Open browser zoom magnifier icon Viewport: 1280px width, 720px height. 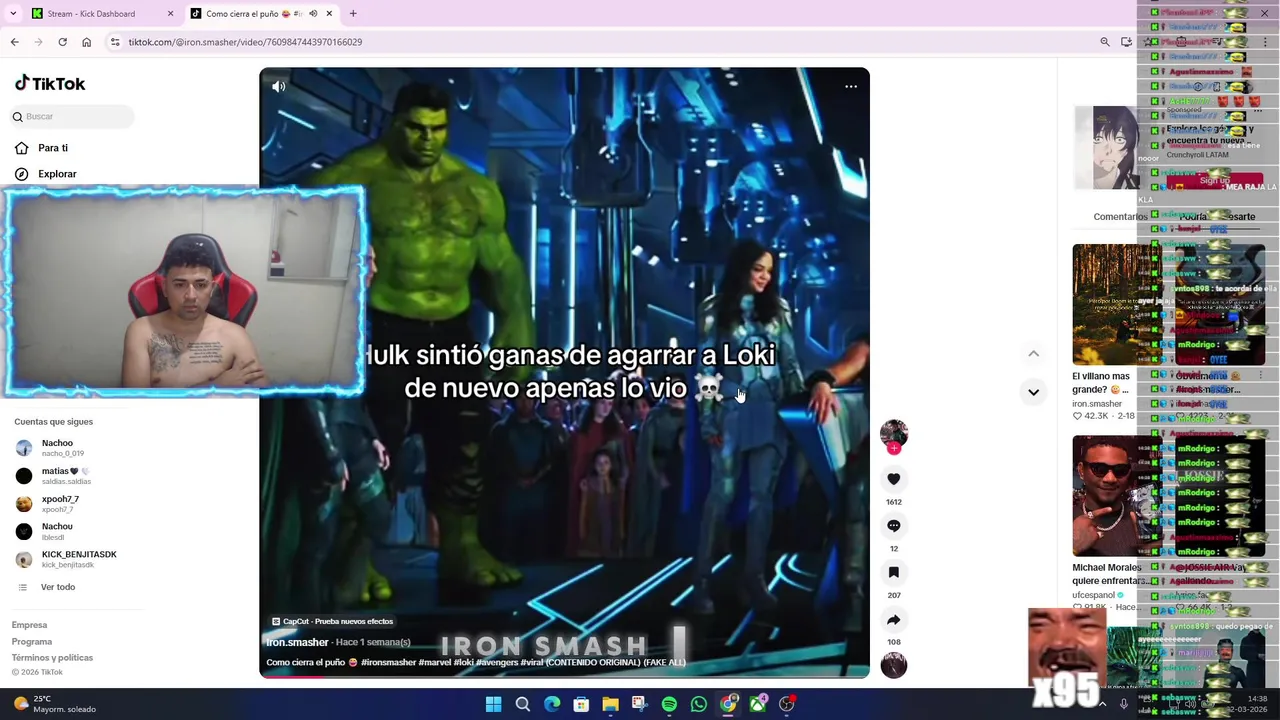[x=1105, y=42]
